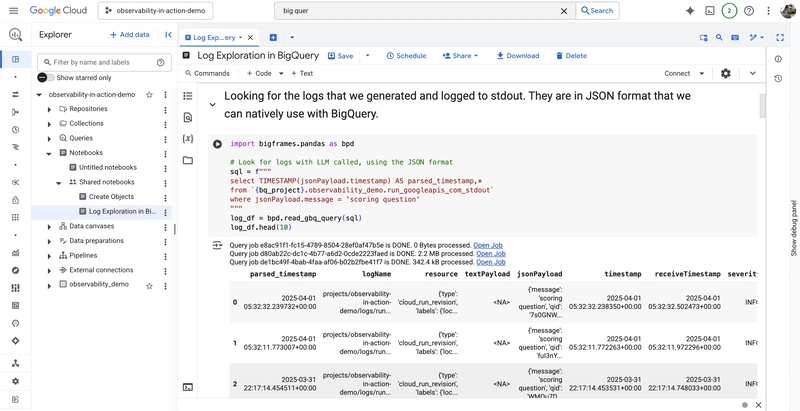Collapse the Explorer pane
This screenshot has height=411, width=800.
point(168,34)
